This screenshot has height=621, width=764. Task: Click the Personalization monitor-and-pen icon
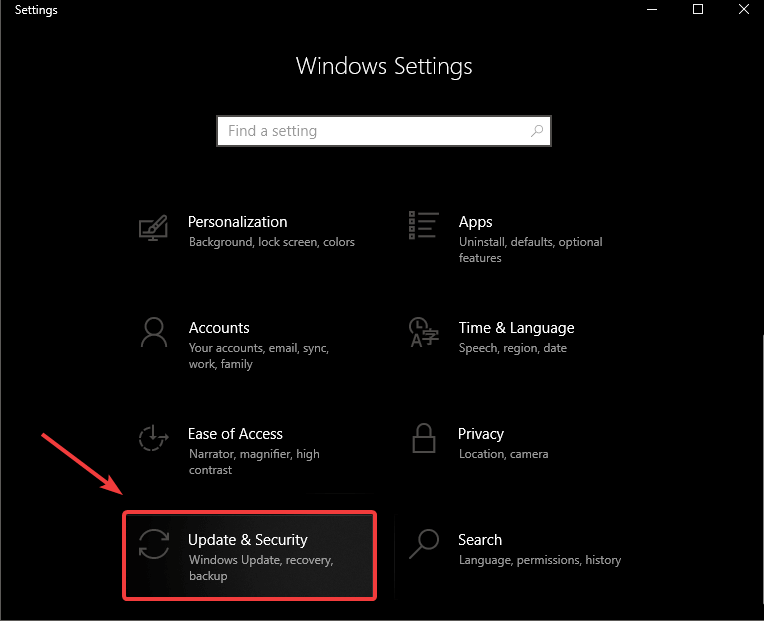point(153,227)
